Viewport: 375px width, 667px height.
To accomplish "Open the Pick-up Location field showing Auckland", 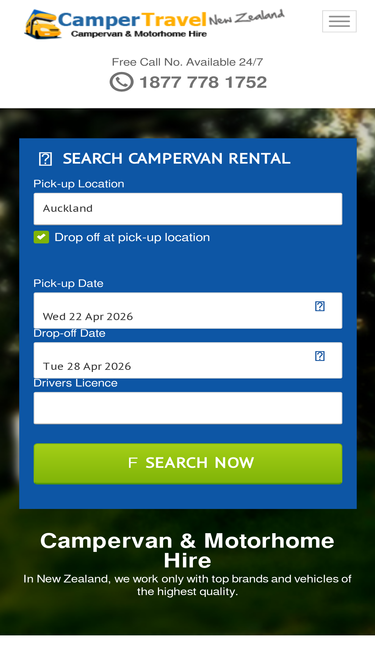I will click(188, 208).
